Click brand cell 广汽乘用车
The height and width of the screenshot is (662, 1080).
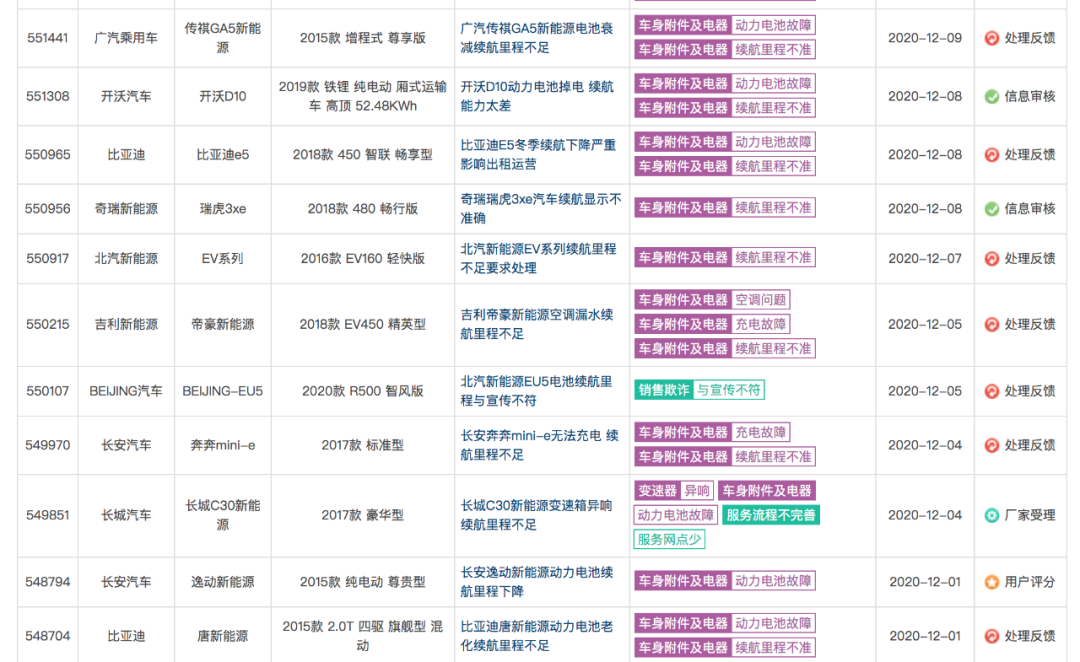pos(126,38)
